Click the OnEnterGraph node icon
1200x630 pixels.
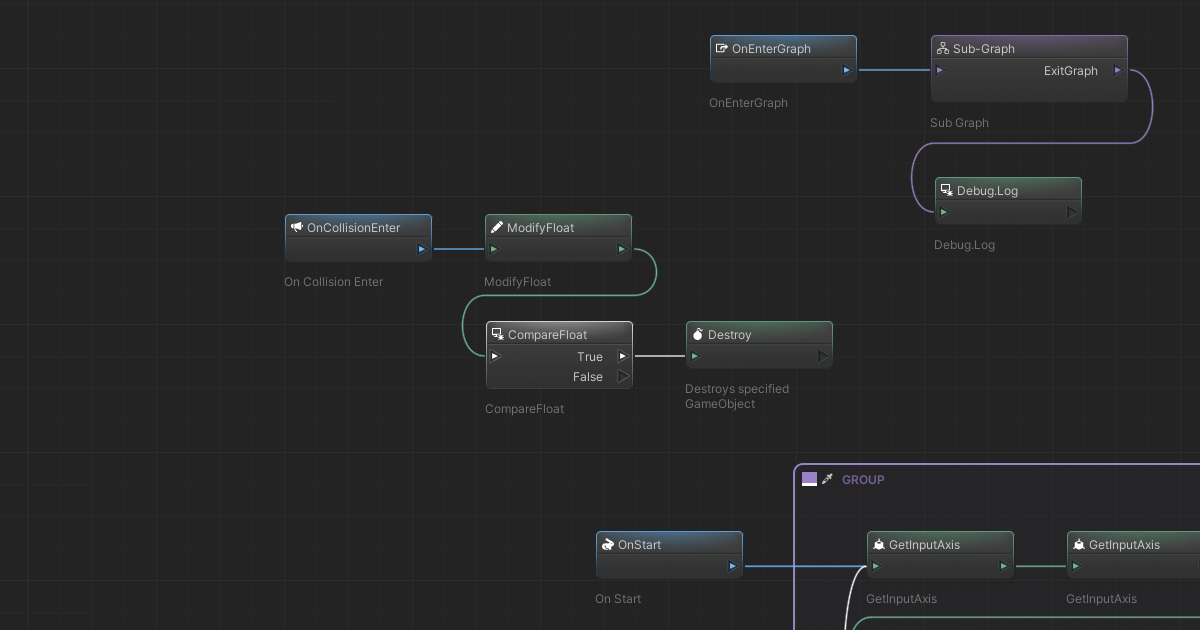click(x=721, y=49)
